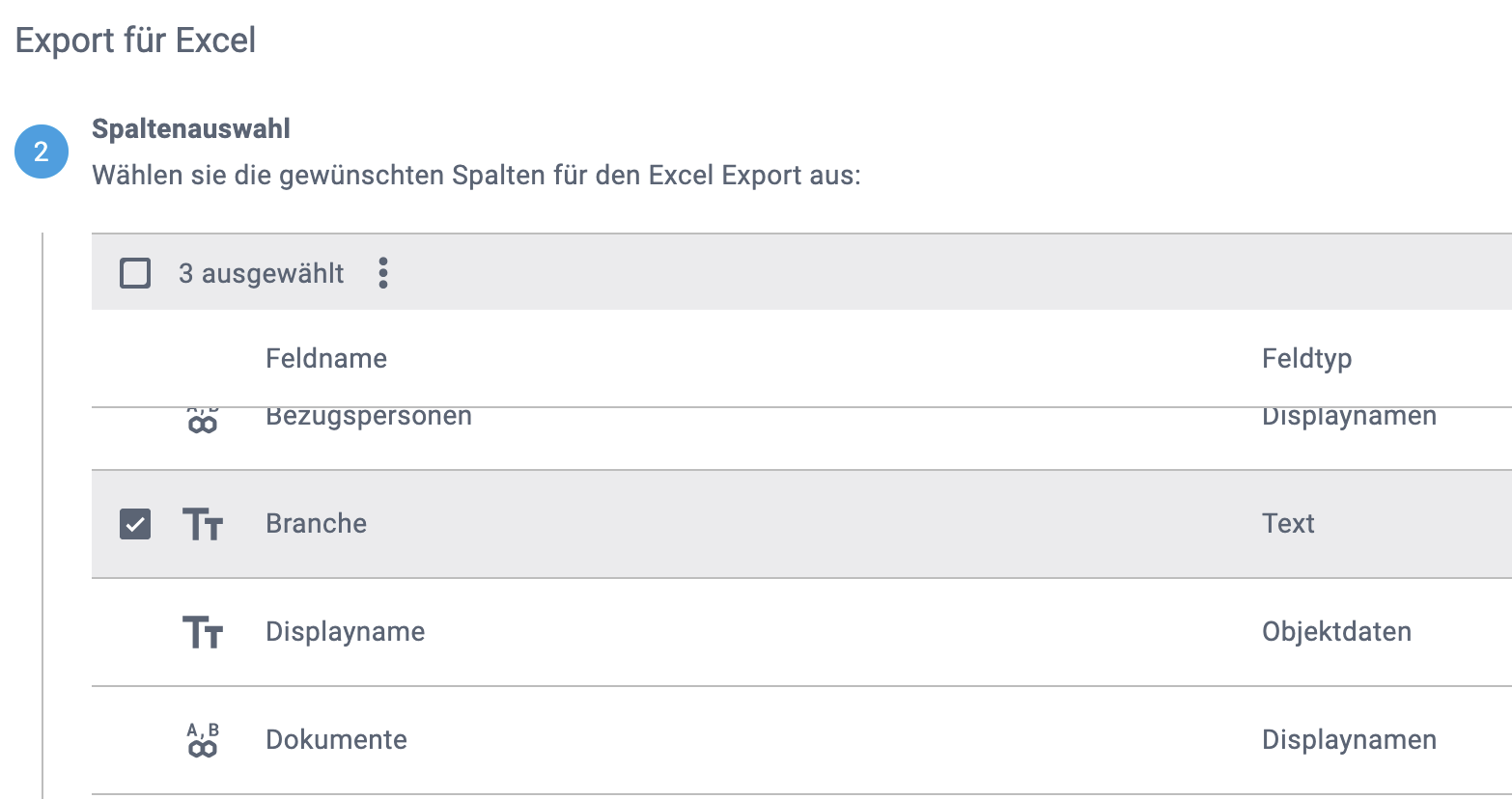Click the relation icon beside Bezugspersonen
Viewport: 1512px width, 799px height.
pyautogui.click(x=203, y=421)
